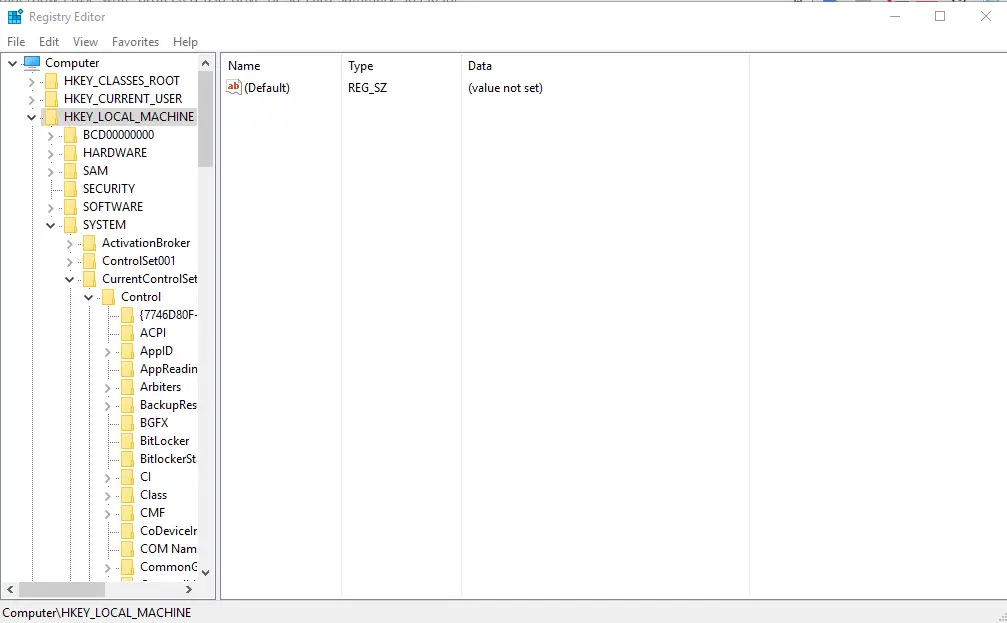This screenshot has height=623, width=1007.
Task: Click the SAM folder icon
Action: point(71,171)
